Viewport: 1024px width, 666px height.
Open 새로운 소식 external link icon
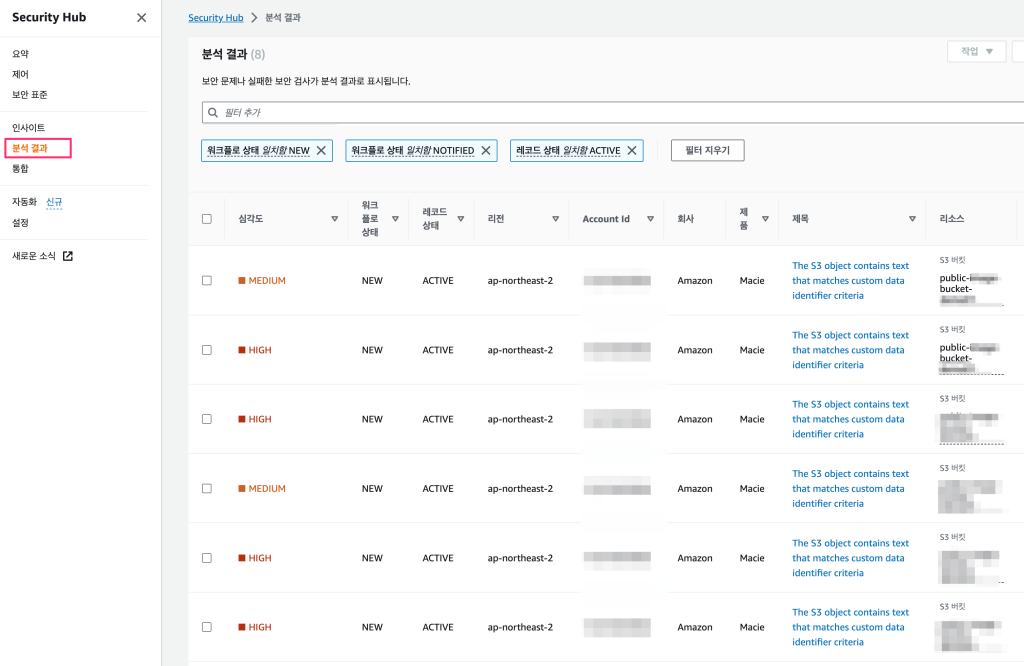(x=67, y=256)
